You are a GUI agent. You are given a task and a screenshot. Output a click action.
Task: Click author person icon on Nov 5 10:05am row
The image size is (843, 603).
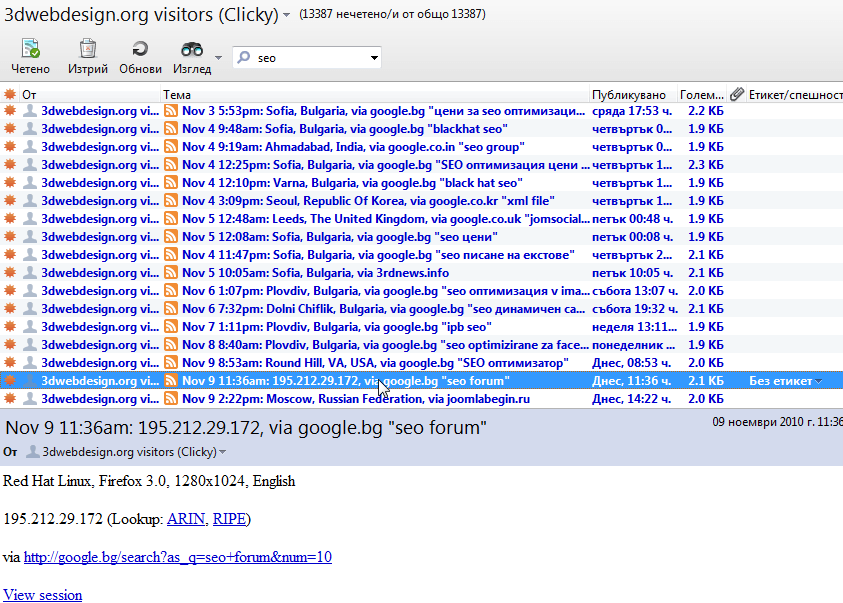[31, 272]
